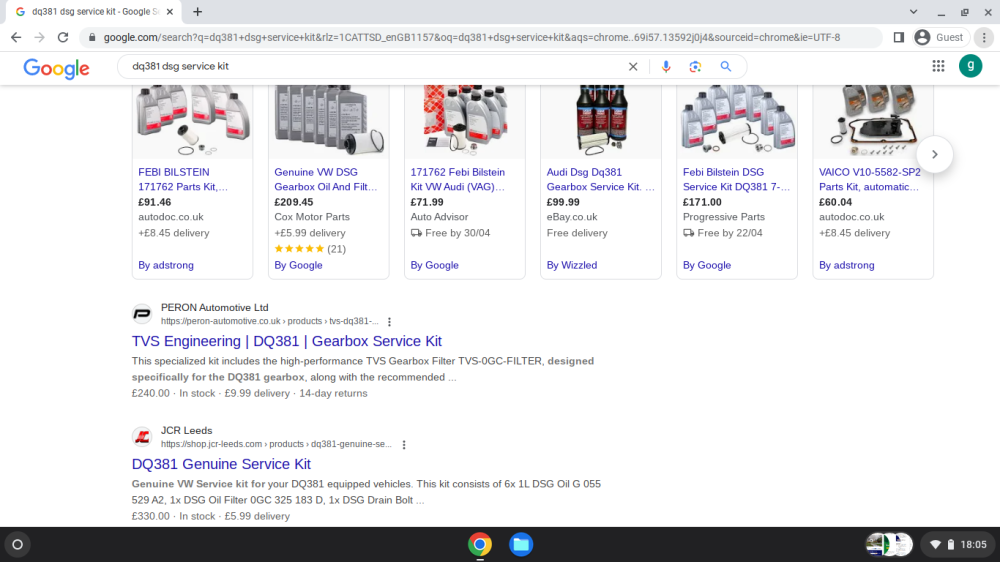Click the PERON Automotive Ltd site logo
Viewport: 1000px width, 562px height.
point(142,314)
